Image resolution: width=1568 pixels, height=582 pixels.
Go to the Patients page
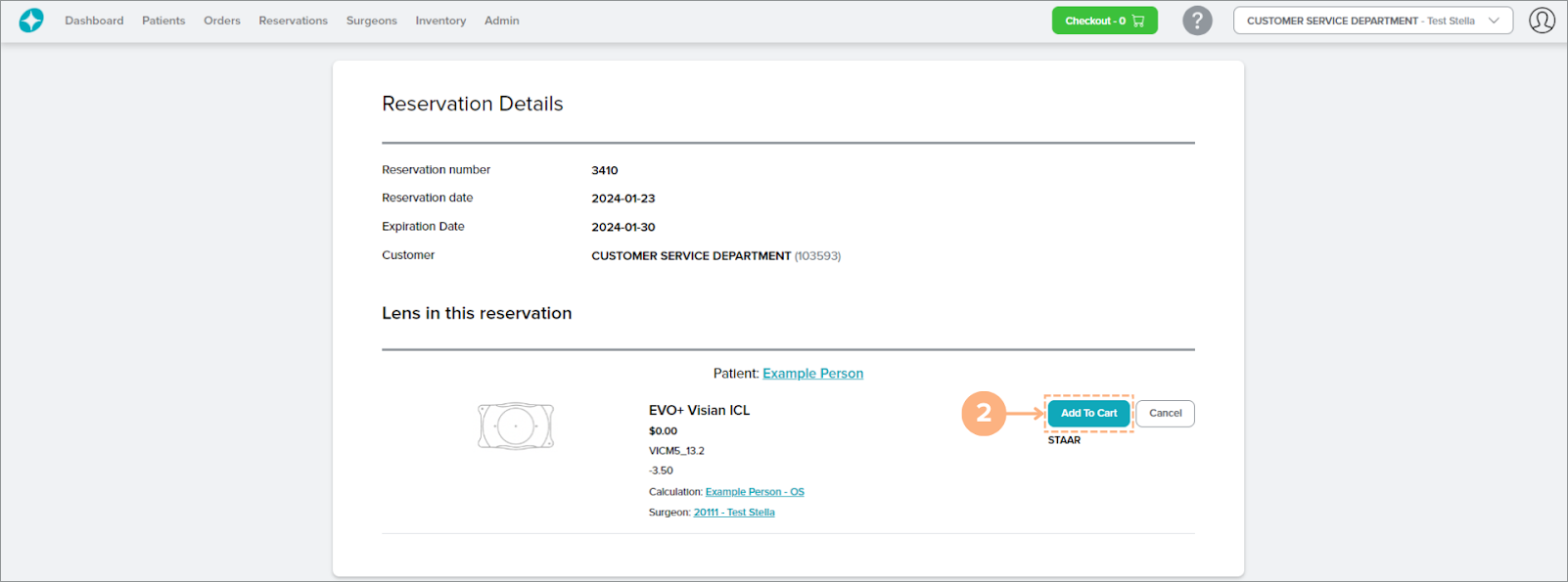[163, 21]
